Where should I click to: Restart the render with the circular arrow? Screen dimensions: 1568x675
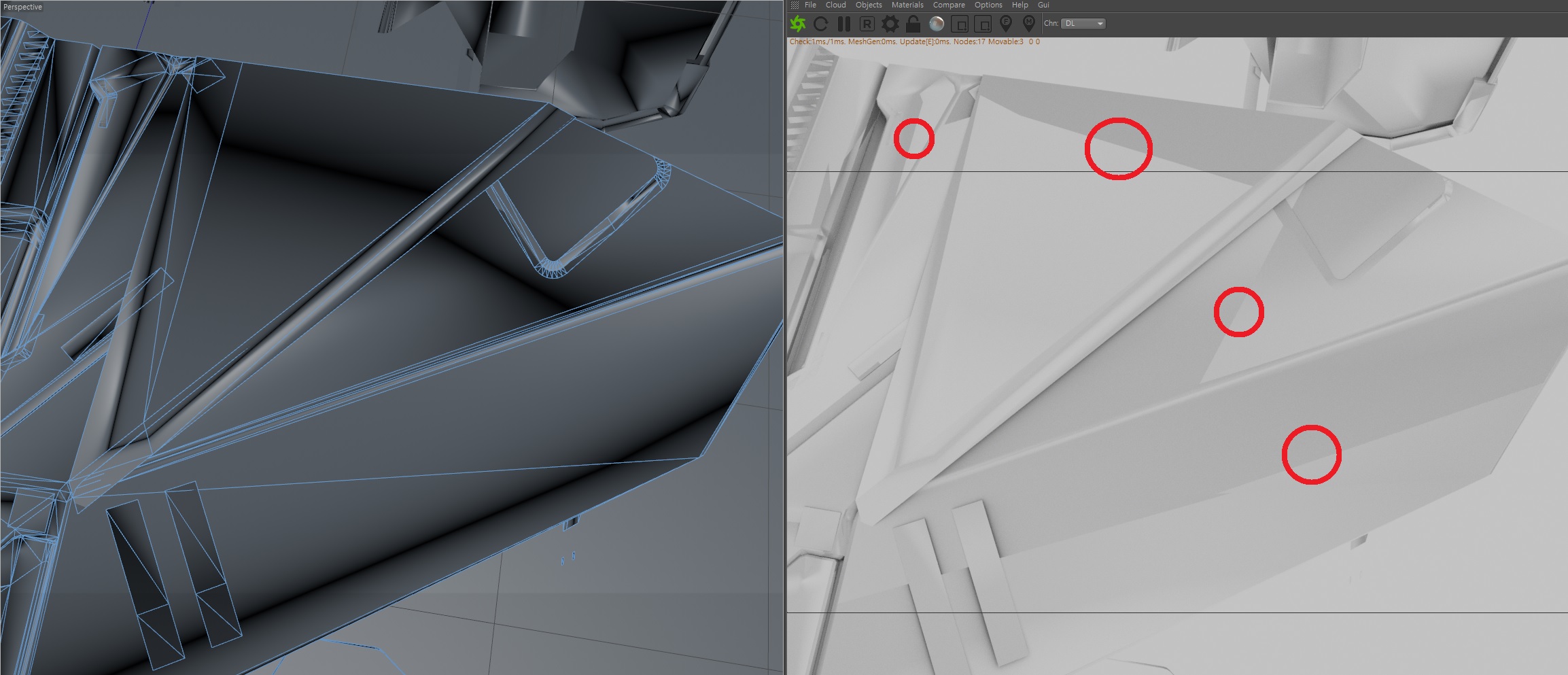pos(820,24)
